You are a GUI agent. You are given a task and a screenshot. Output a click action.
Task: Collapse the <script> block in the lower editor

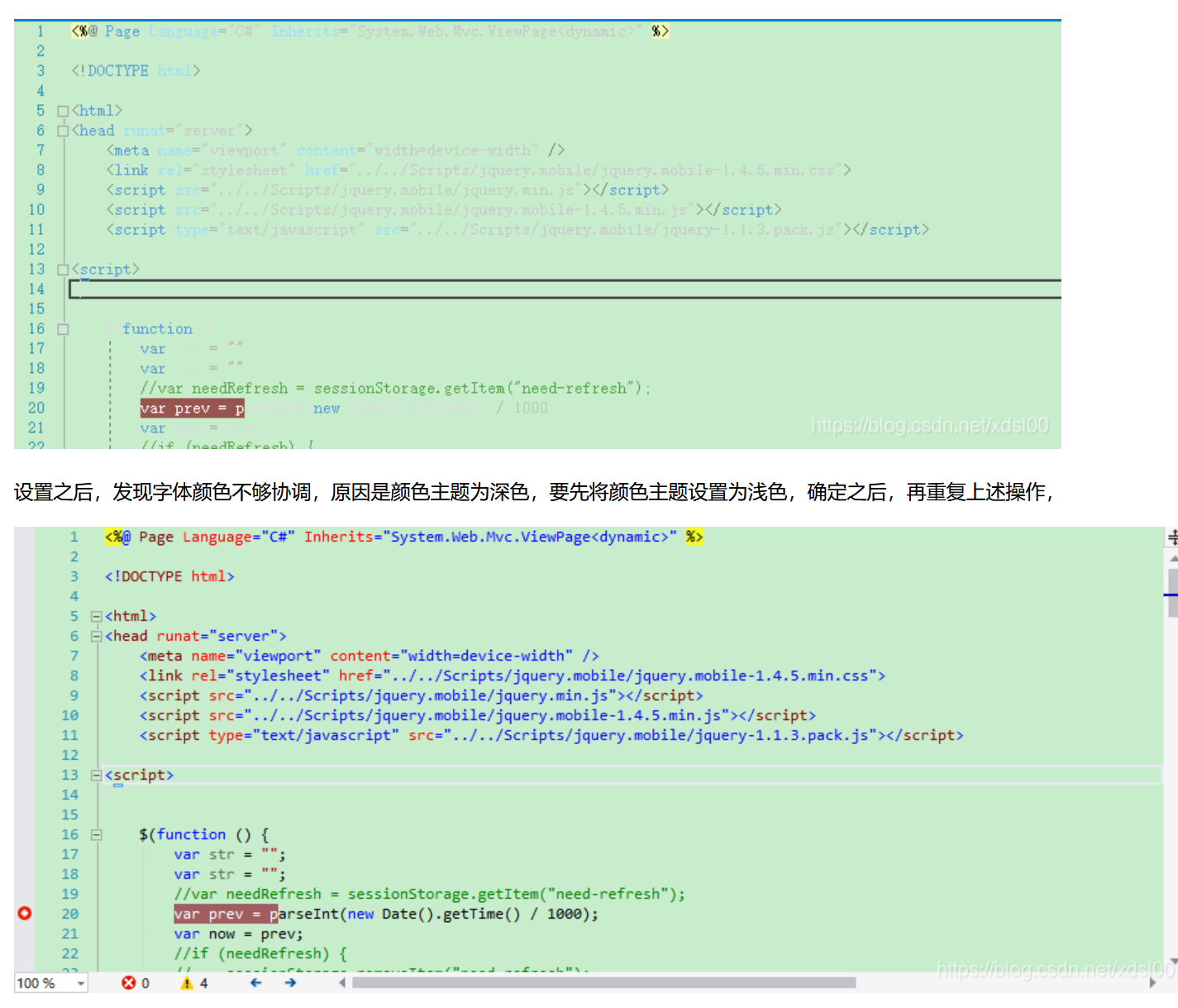pos(96,775)
